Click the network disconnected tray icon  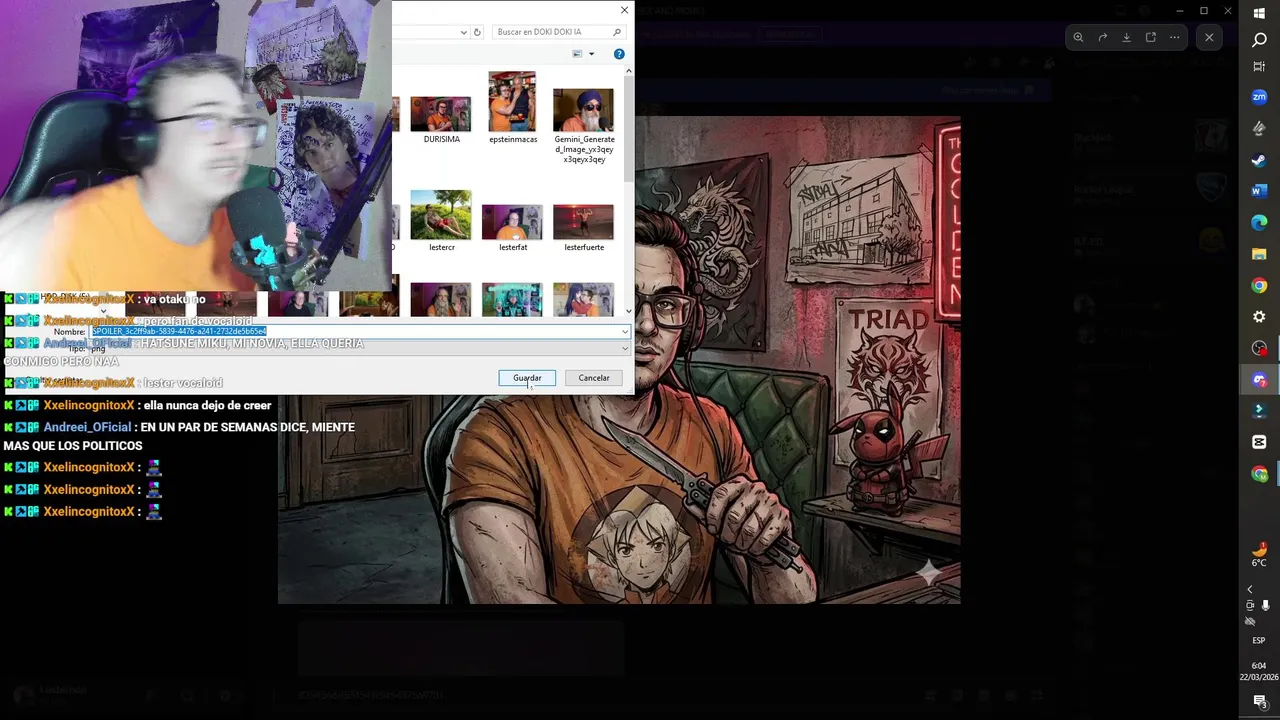tap(1250, 621)
